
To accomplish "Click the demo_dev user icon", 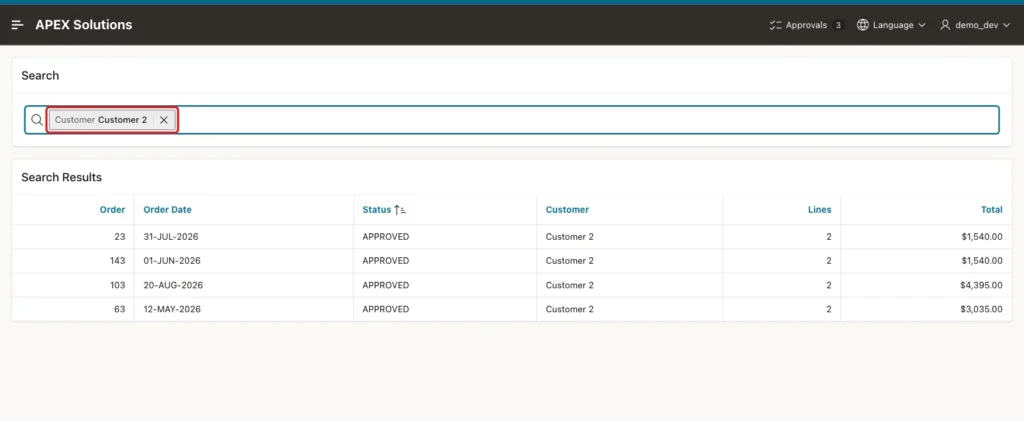I will click(945, 25).
